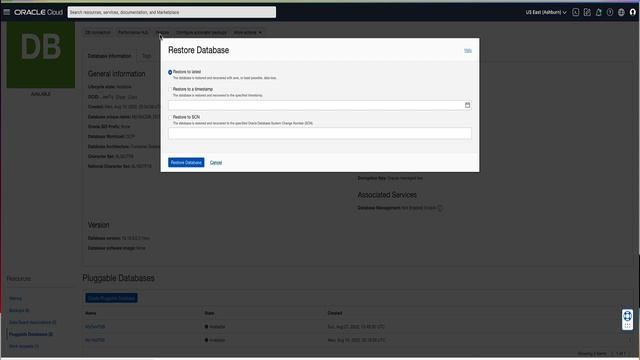Switch to the Database Information tab
The width and height of the screenshot is (640, 360).
(109, 56)
